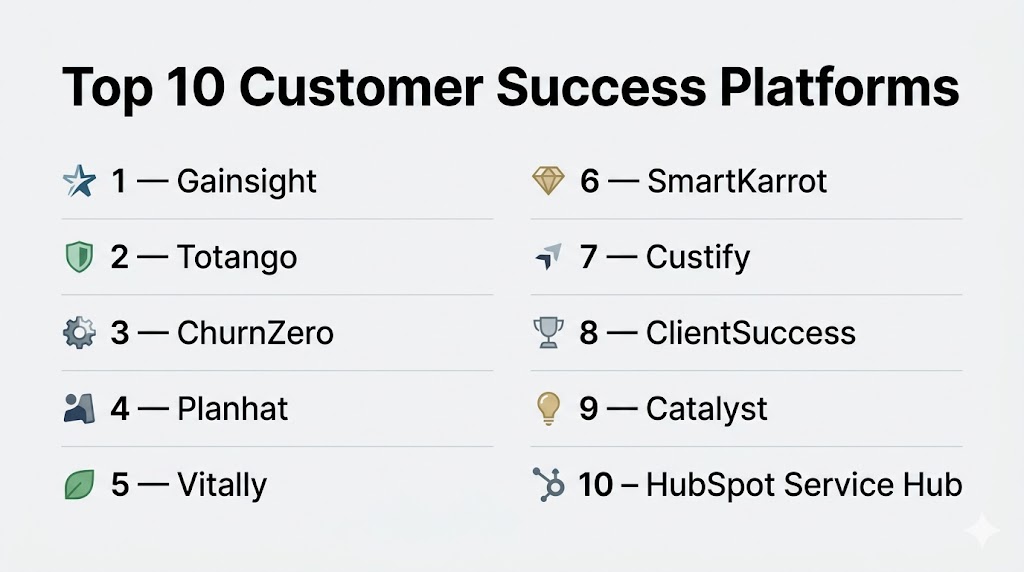1024x572 pixels.
Task: Click the star icon beside Gainsight
Action: (79, 181)
